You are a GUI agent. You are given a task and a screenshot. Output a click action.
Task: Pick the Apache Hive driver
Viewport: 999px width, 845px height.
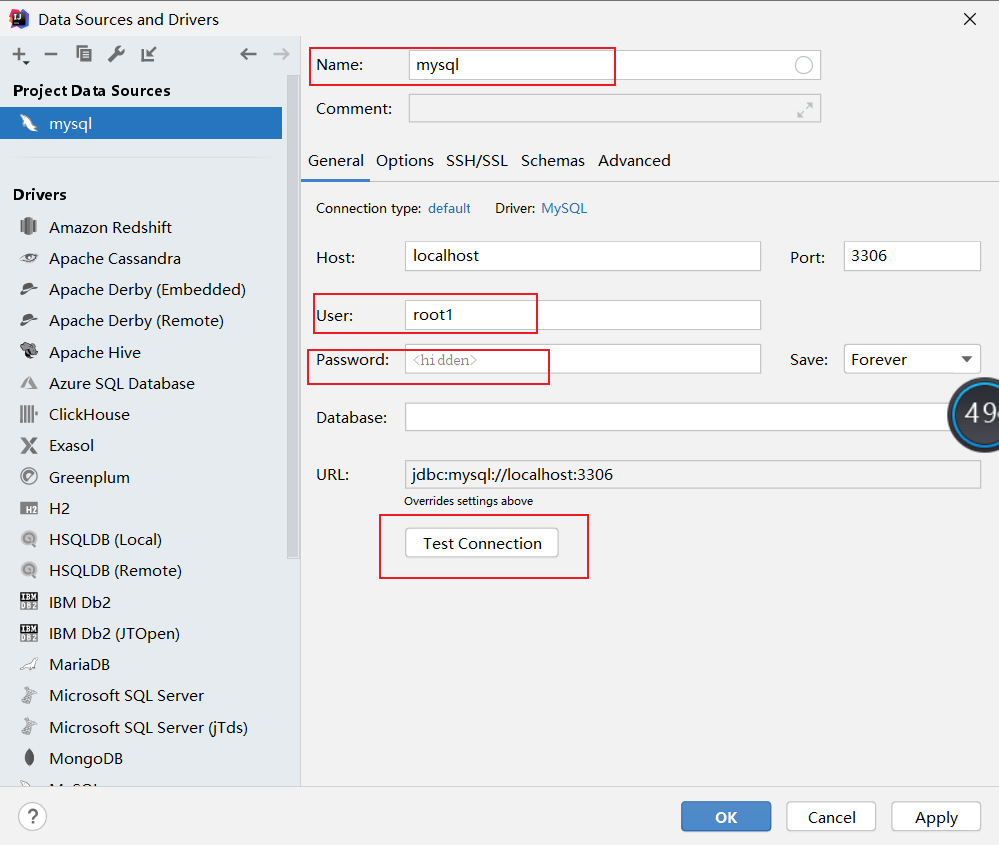coord(95,352)
